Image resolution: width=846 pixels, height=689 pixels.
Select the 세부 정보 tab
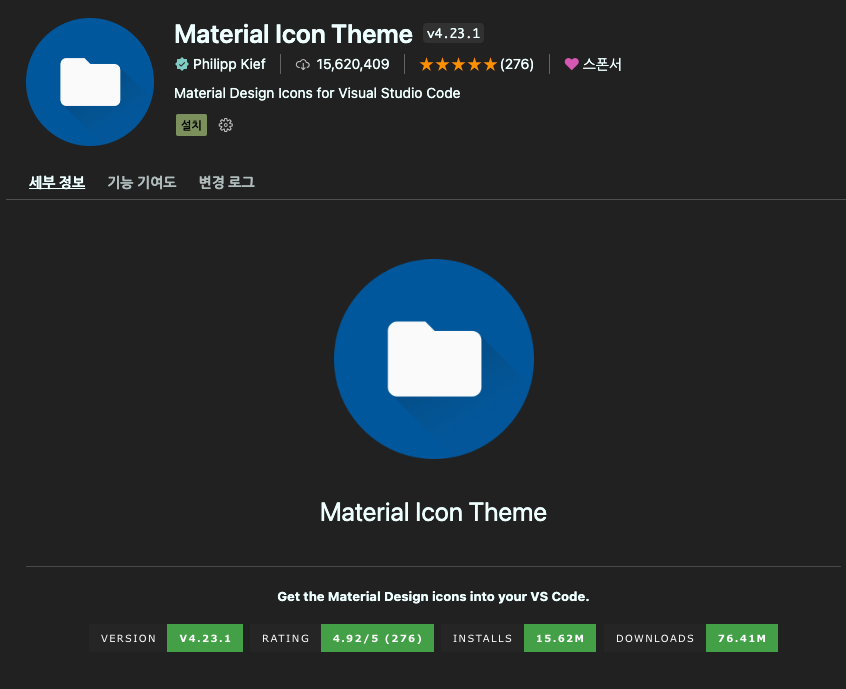tap(57, 182)
